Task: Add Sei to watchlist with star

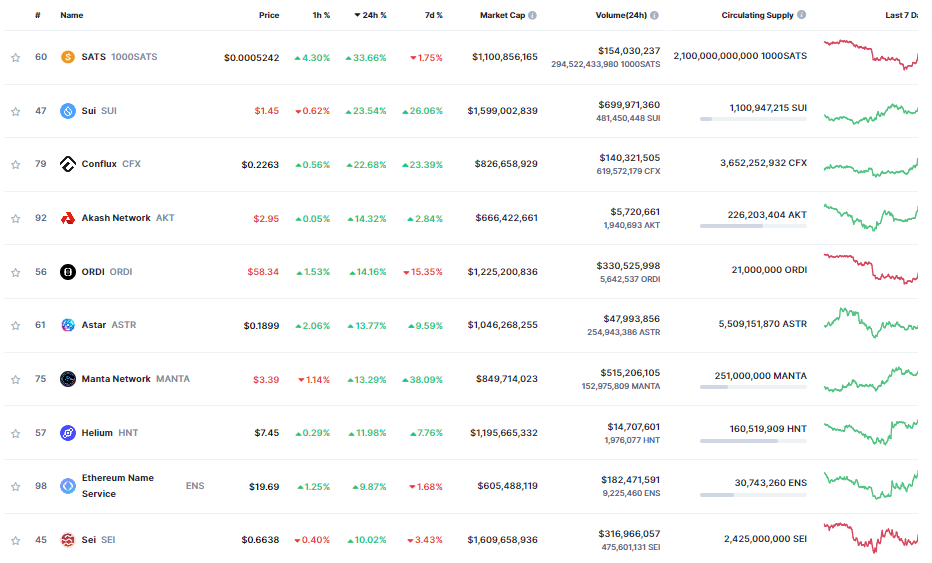Action: (x=15, y=541)
